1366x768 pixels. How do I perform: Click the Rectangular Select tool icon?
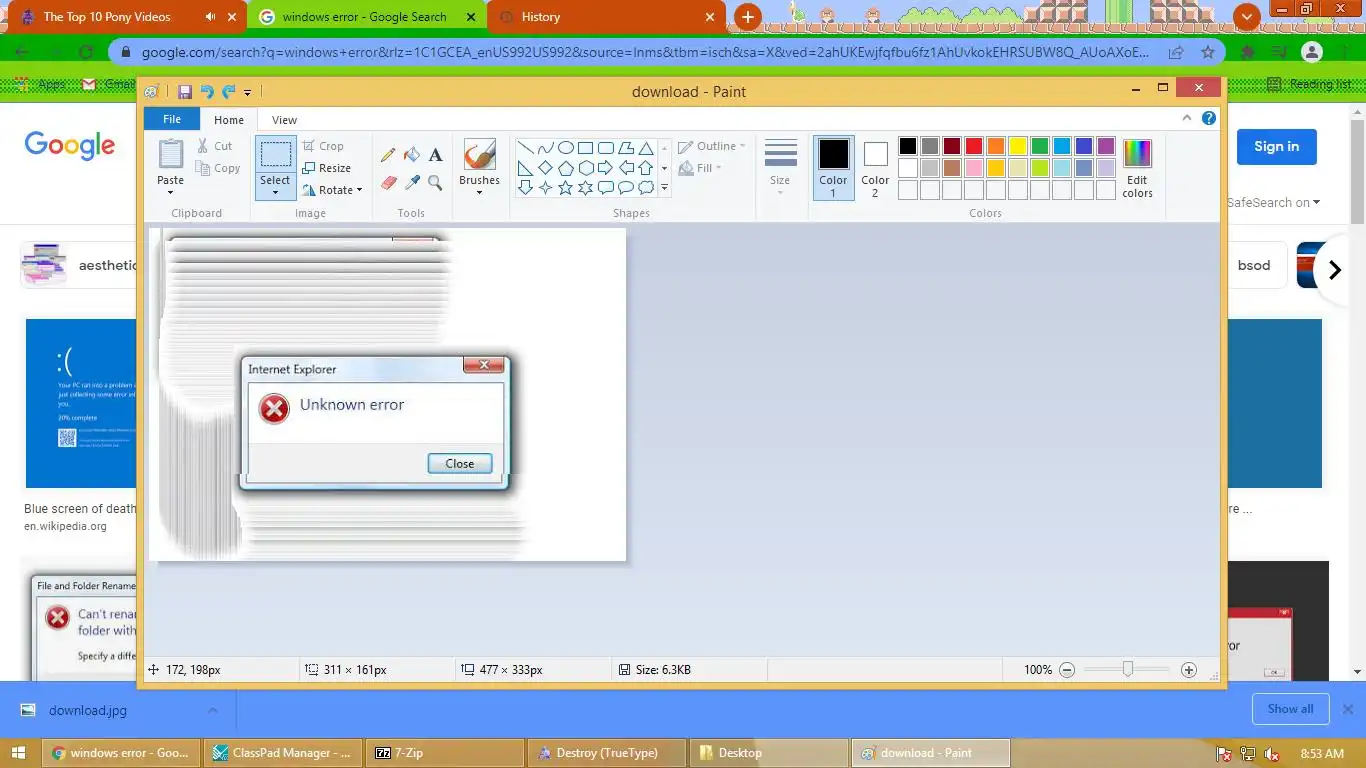(x=275, y=155)
